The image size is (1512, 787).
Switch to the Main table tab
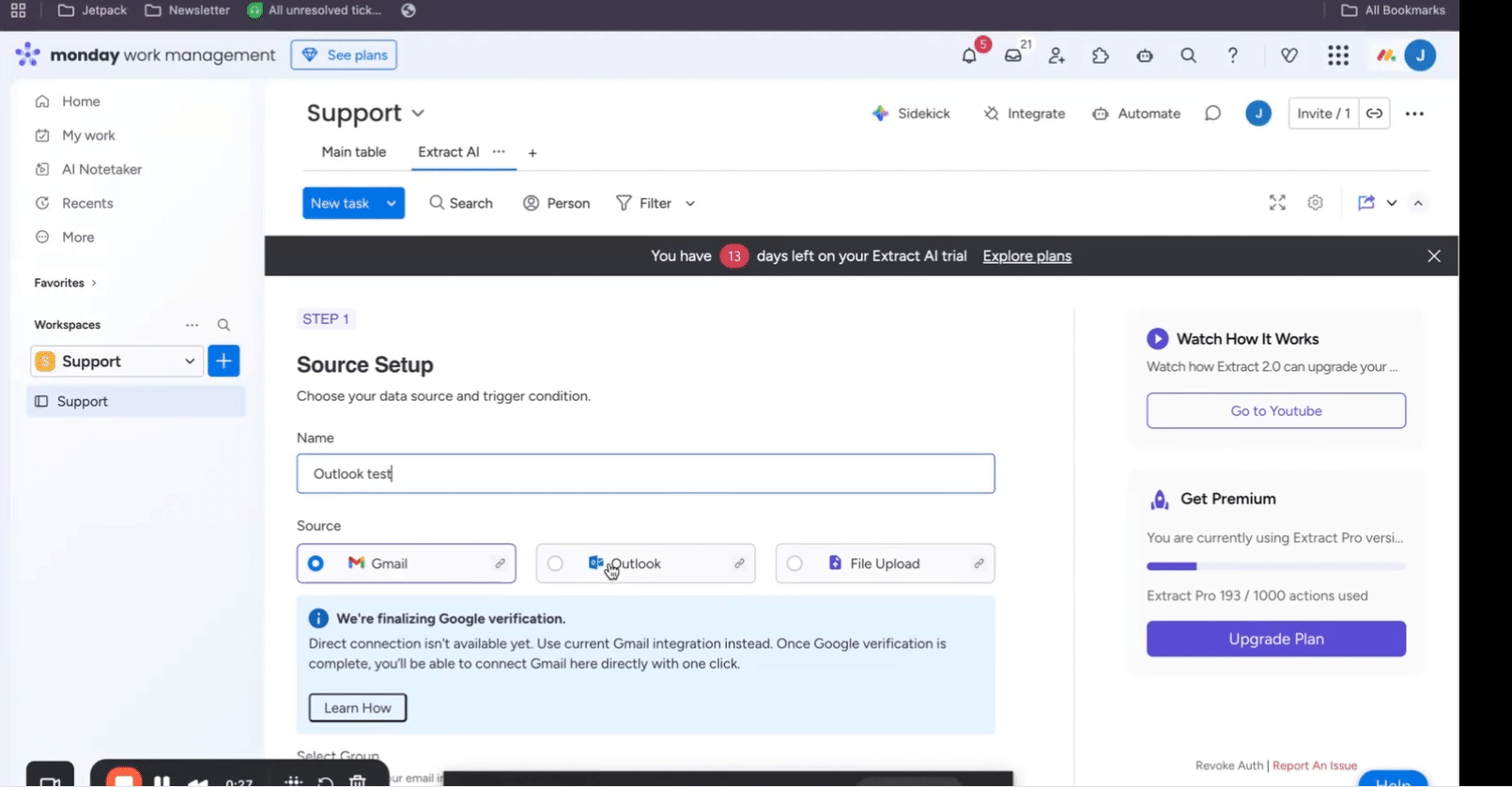tap(353, 152)
